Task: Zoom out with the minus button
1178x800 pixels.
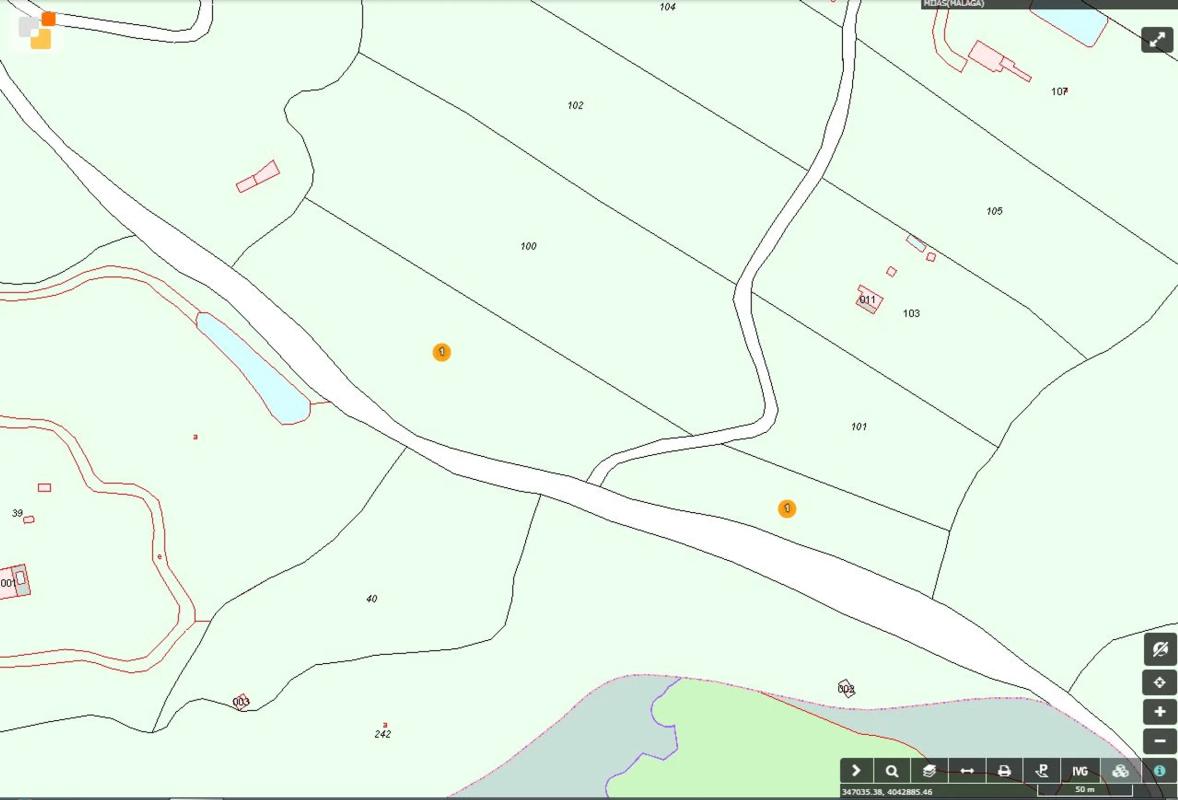Action: (1159, 742)
